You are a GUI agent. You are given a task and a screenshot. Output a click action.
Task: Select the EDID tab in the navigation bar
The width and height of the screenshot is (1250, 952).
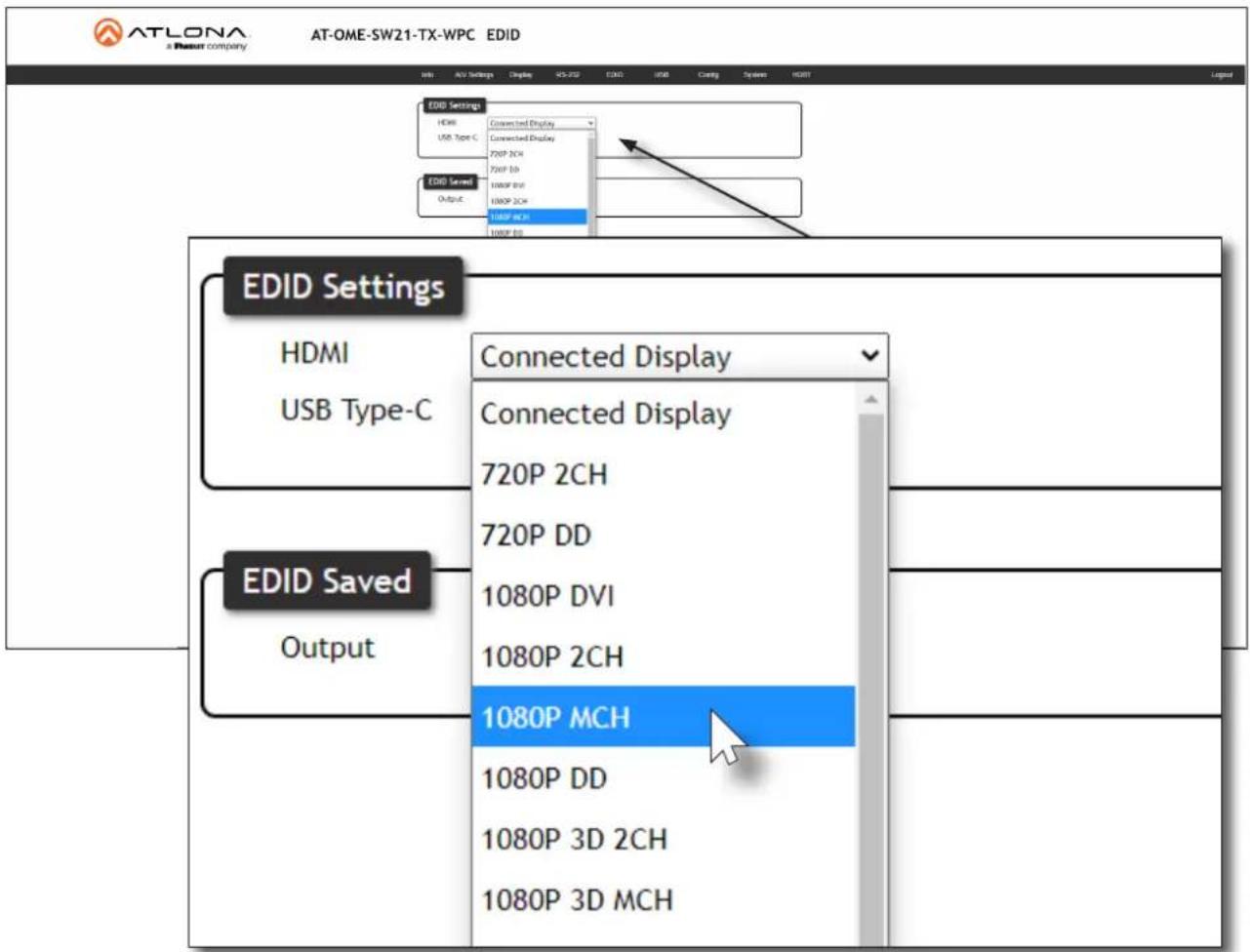click(615, 75)
